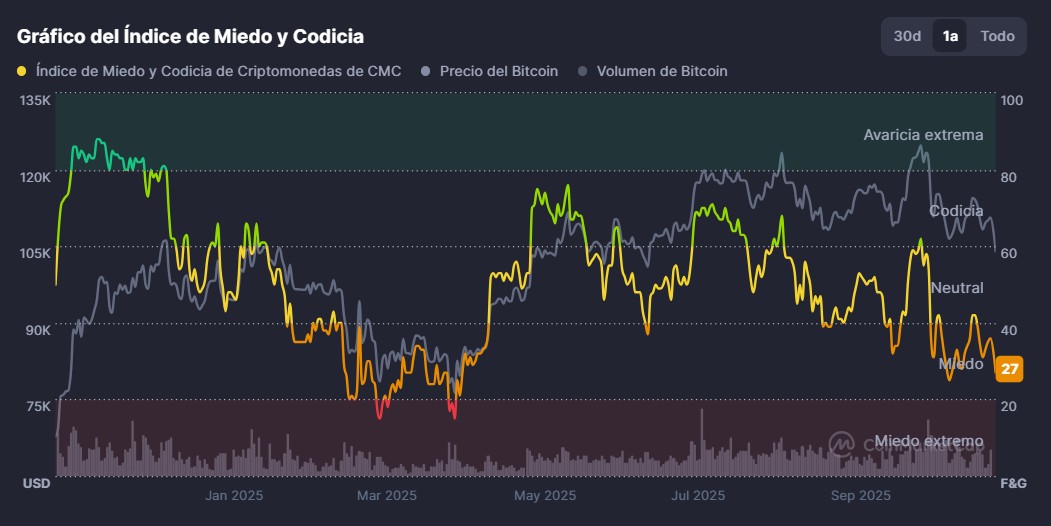Click the Miedo extremo zone label
This screenshot has width=1051, height=526.
point(929,441)
